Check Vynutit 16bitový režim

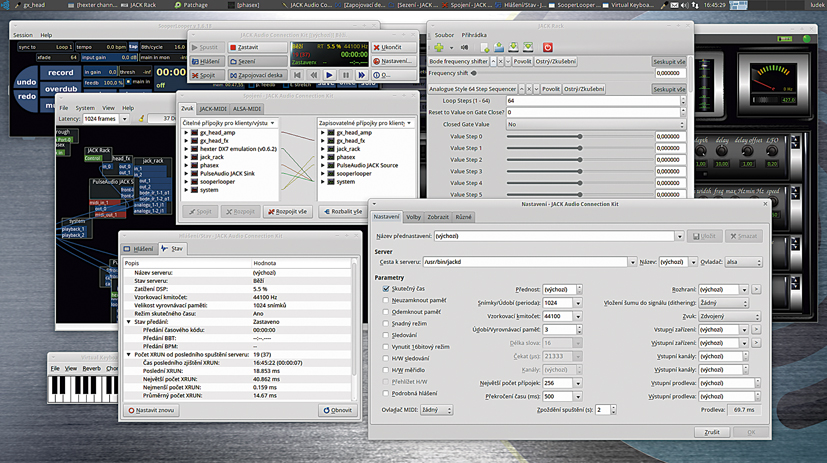[386, 347]
